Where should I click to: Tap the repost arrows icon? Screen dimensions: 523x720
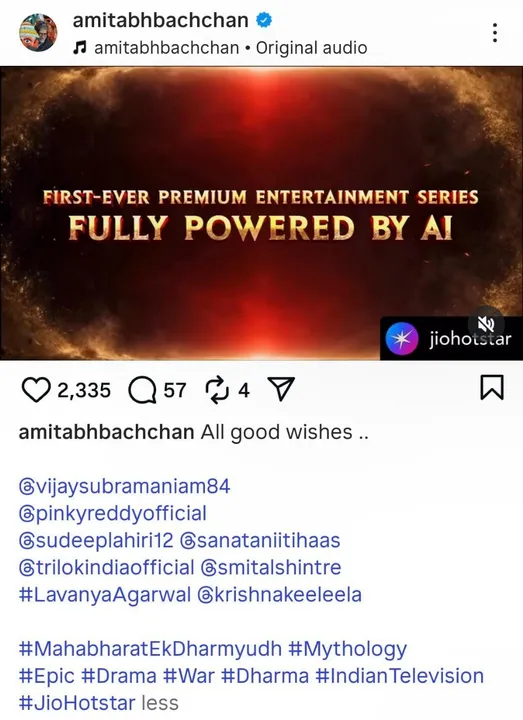217,390
